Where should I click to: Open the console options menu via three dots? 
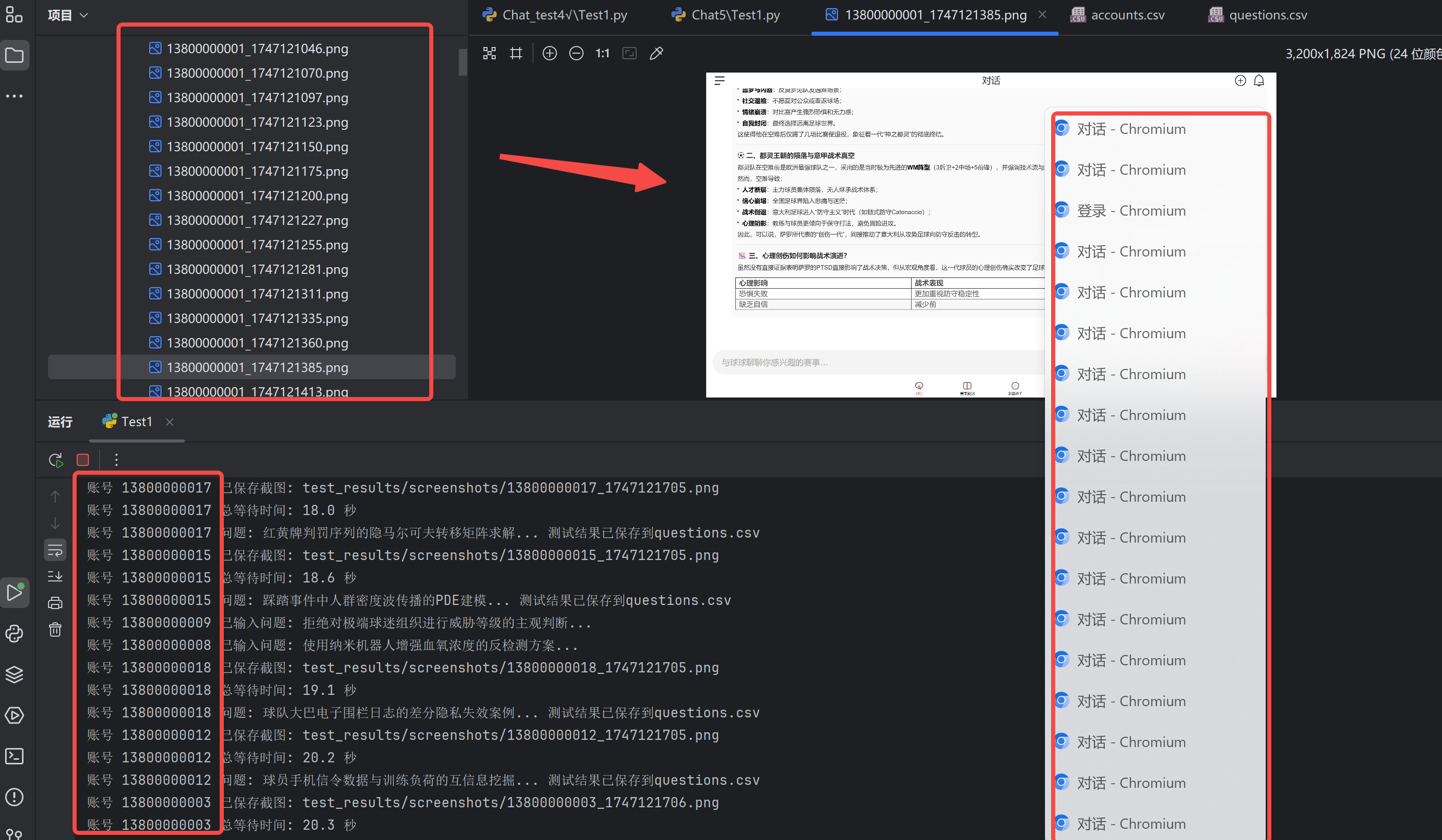point(116,459)
